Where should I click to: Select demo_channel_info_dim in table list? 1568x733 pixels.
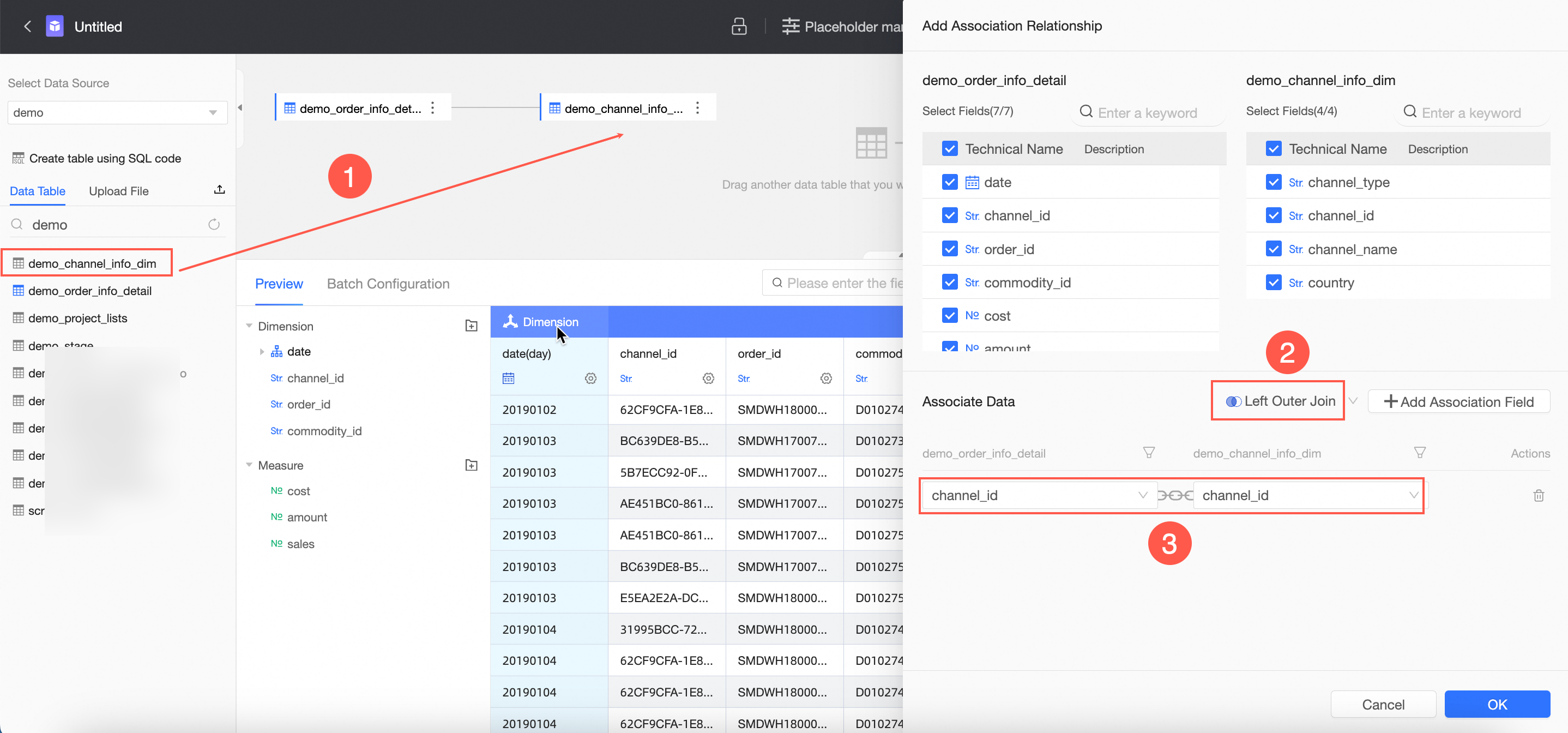point(92,263)
